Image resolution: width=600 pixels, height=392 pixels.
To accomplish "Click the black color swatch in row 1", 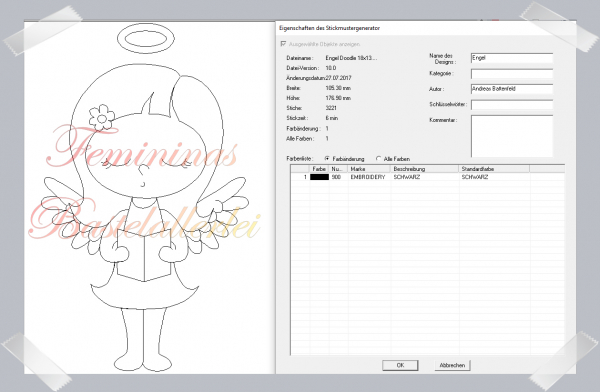I will [x=319, y=177].
